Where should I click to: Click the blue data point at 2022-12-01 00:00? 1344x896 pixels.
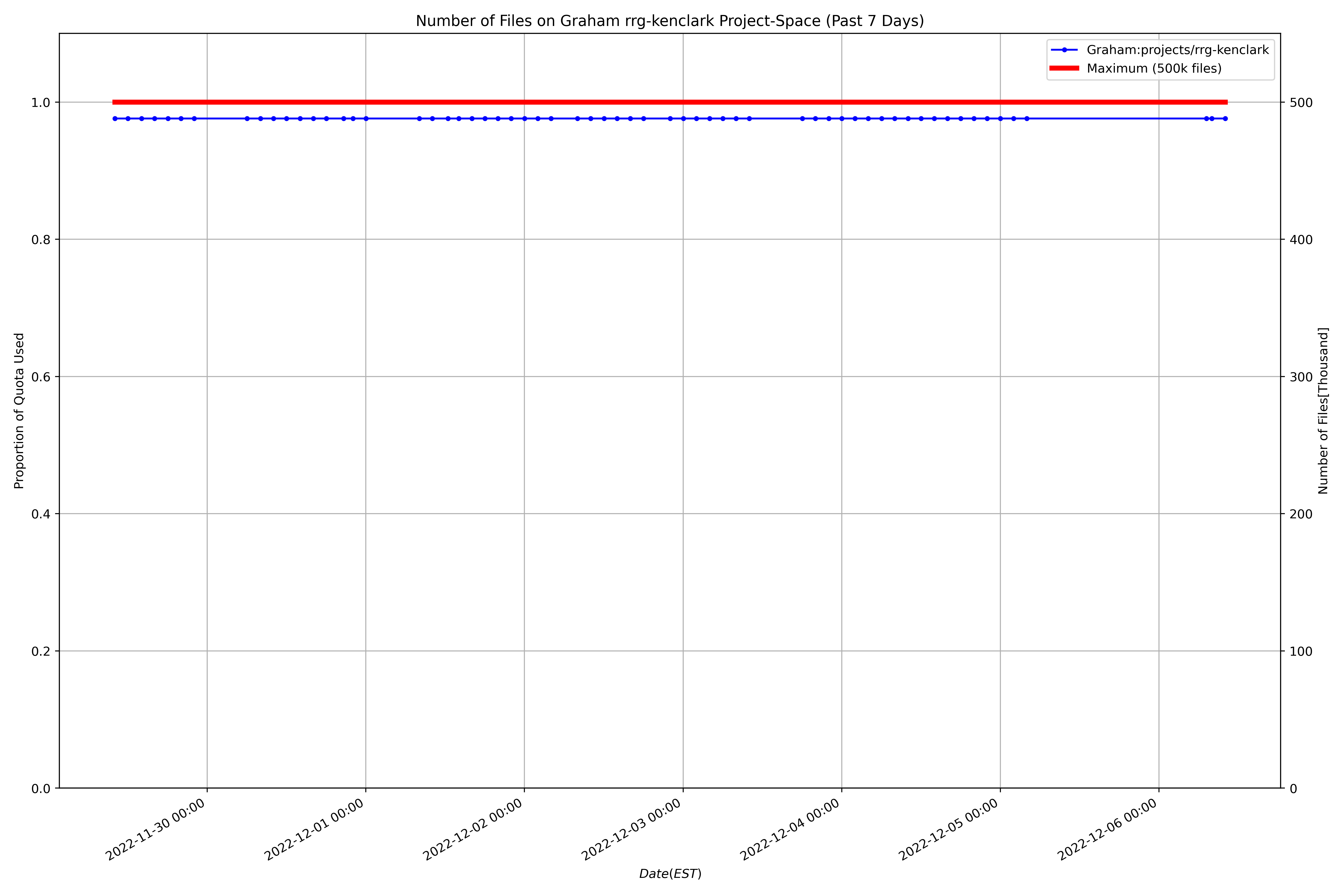point(366,119)
